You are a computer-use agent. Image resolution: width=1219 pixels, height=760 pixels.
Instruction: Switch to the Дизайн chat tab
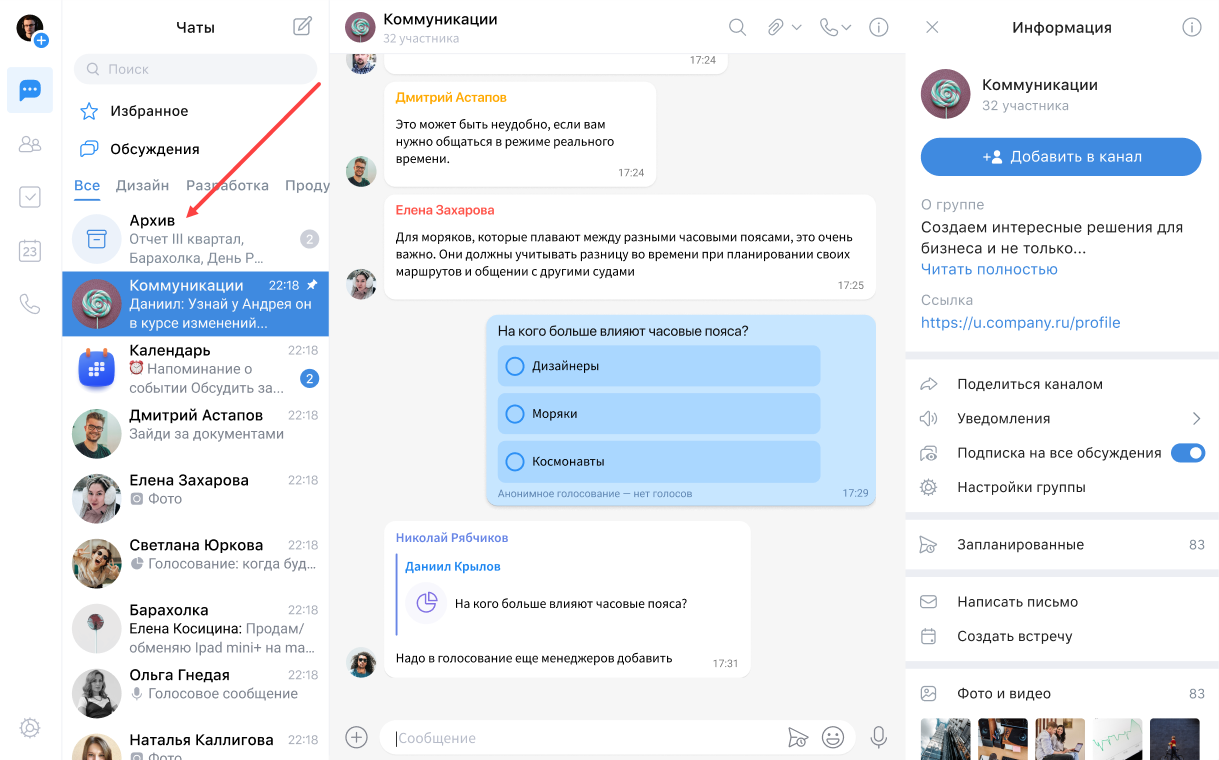[142, 185]
